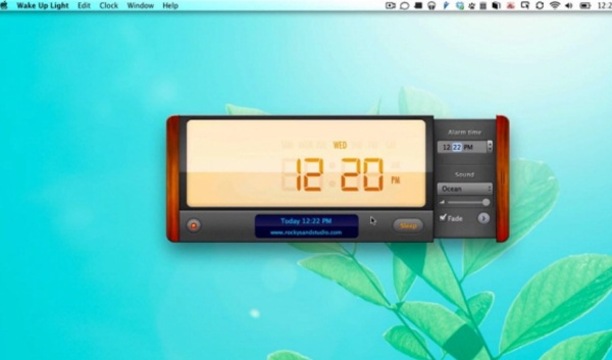Click the speech bubble icon in menu bar
The width and height of the screenshot is (612, 360).
405,5
